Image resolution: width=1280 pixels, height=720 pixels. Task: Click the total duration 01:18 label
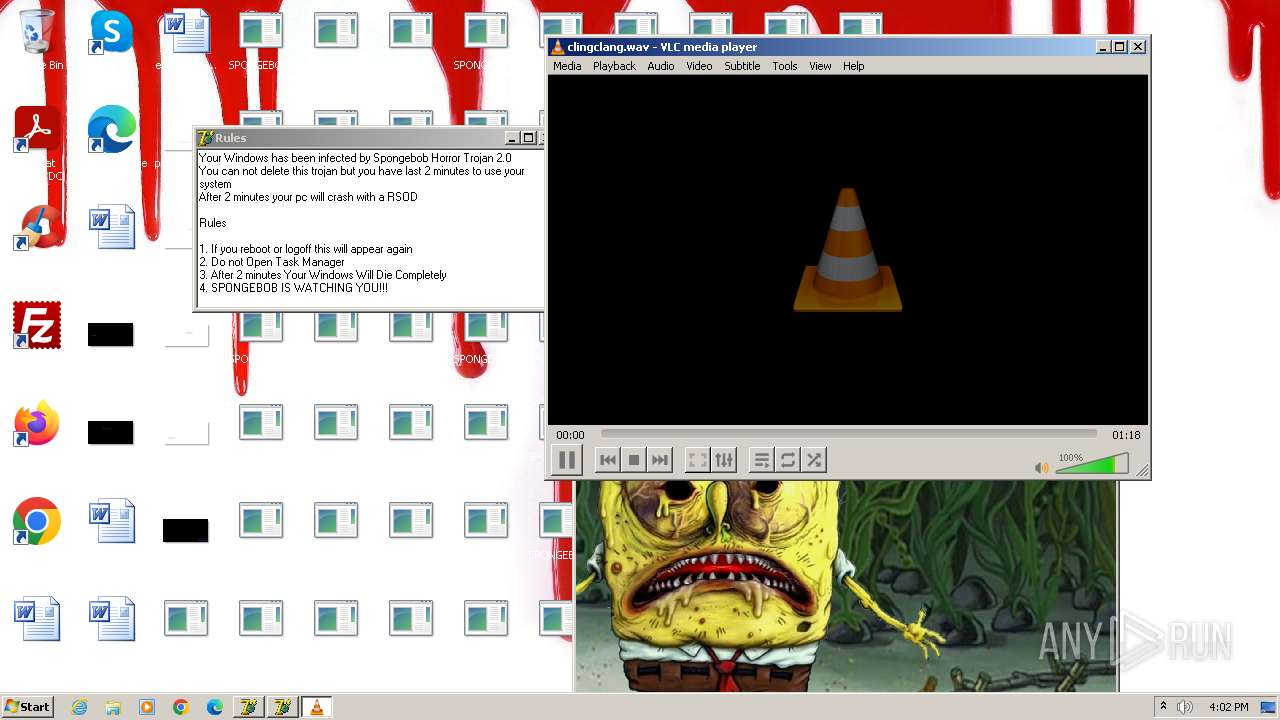[1126, 435]
